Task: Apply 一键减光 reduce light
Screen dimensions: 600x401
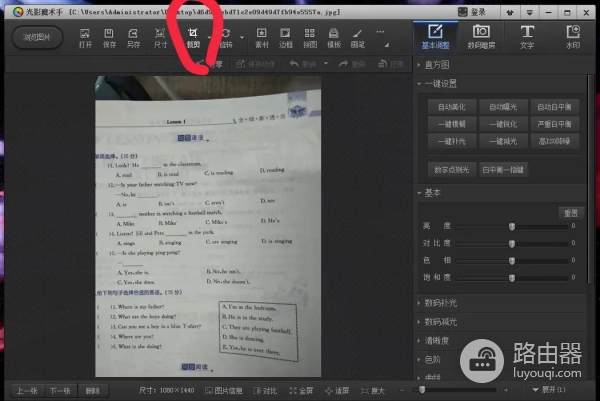Action: pos(503,141)
